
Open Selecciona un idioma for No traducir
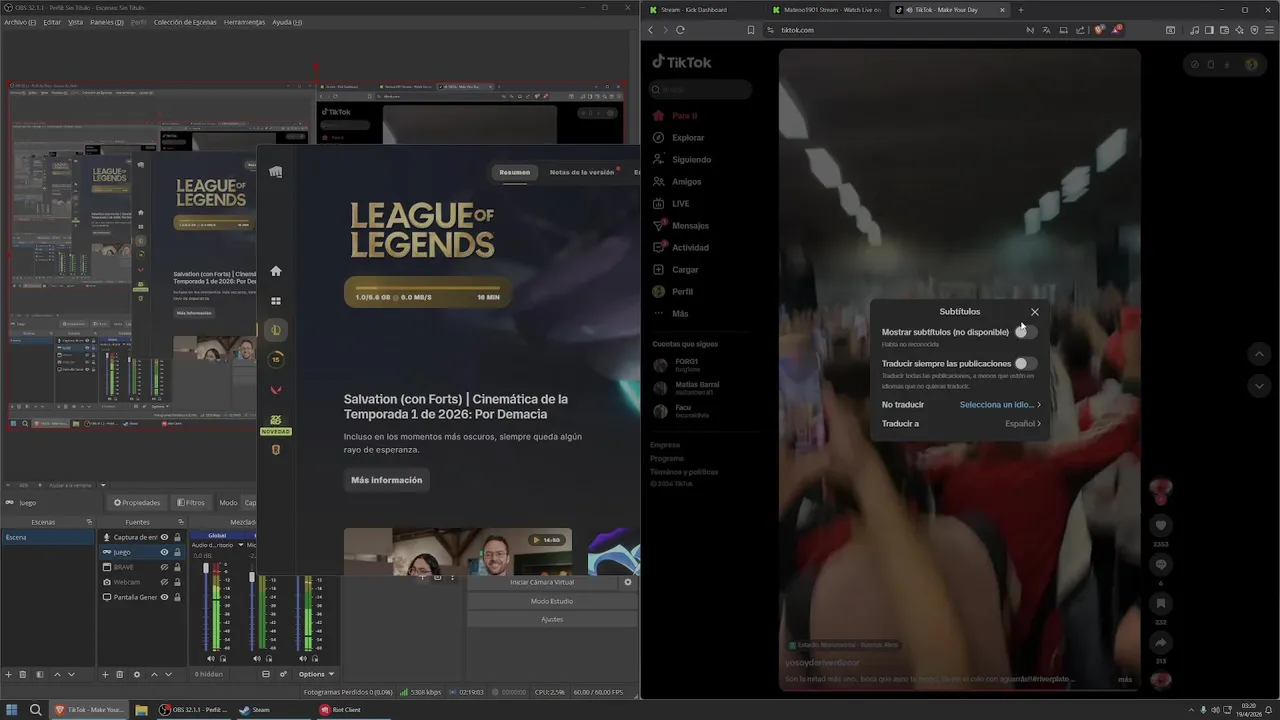tap(1000, 405)
